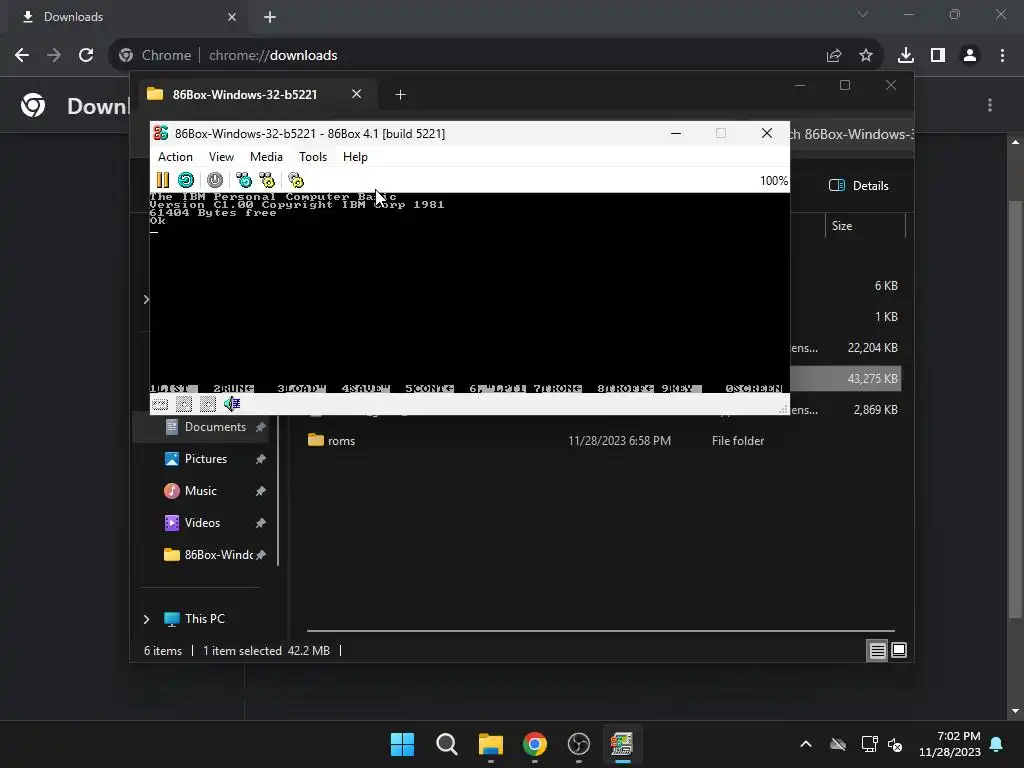Image resolution: width=1024 pixels, height=768 pixels.
Task: Open Chrome downloads toolbar icon
Action: (x=906, y=56)
